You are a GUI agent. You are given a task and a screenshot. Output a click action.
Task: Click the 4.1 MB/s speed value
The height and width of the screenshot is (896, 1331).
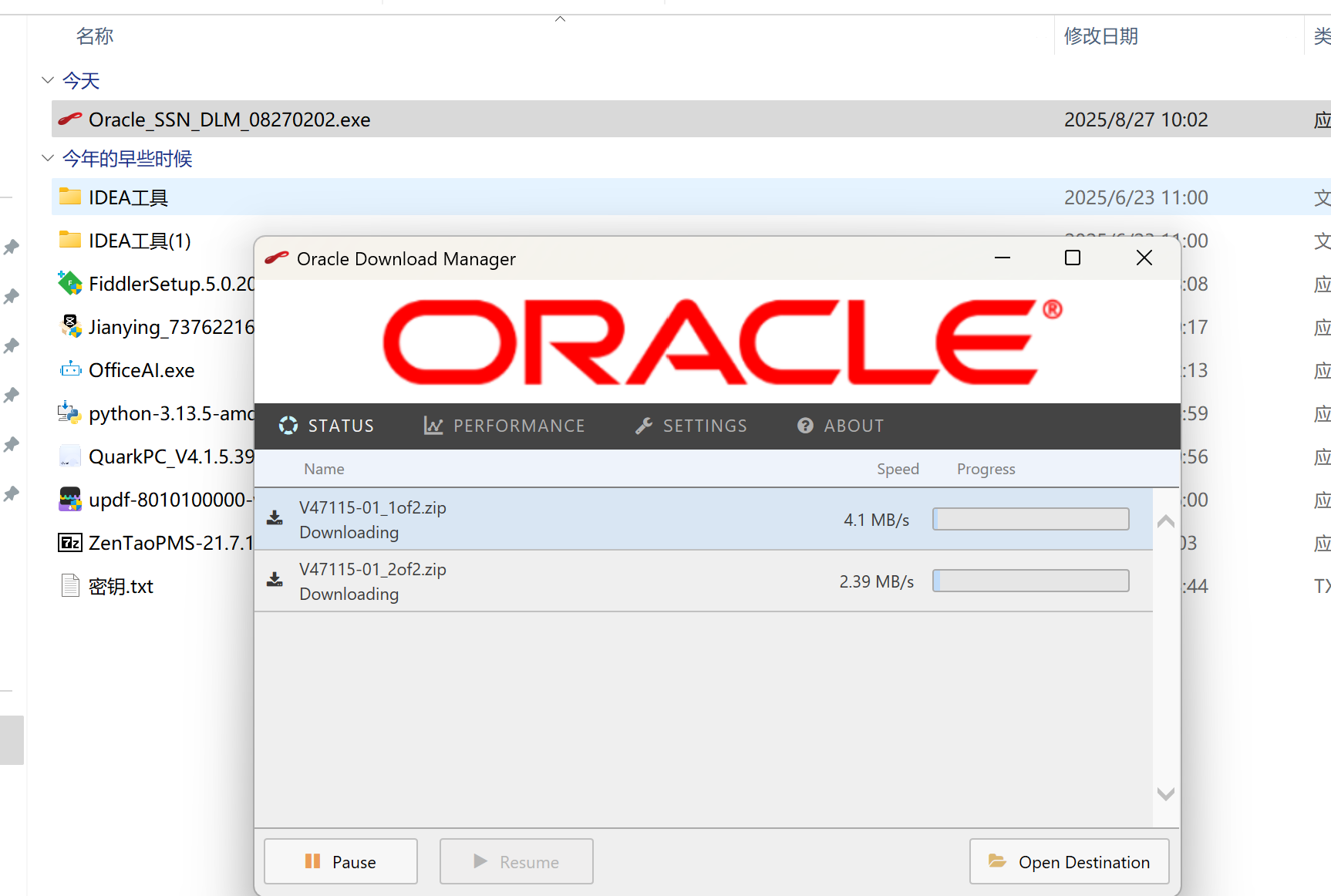[x=876, y=520]
